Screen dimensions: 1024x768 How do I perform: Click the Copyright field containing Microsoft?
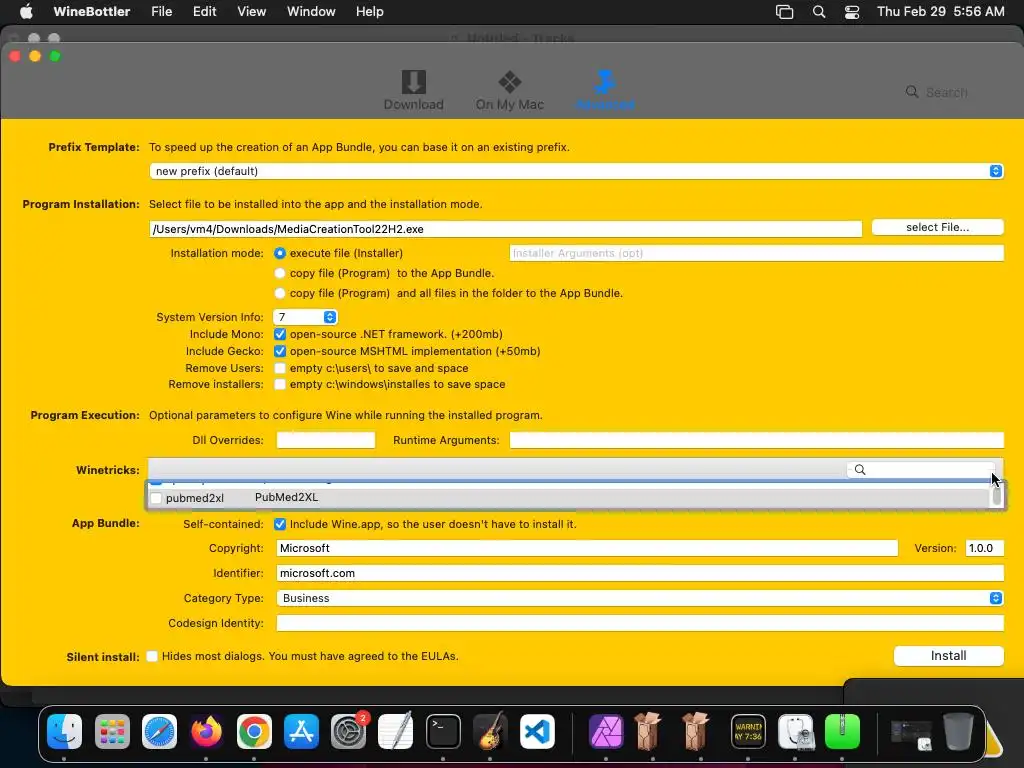[x=587, y=548]
